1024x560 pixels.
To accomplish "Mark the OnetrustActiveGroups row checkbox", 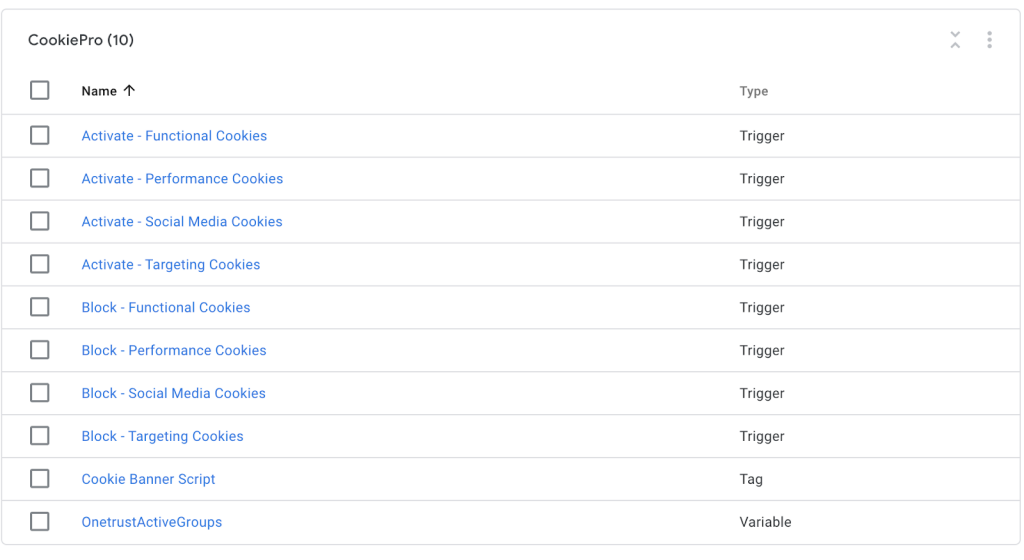I will tap(40, 521).
